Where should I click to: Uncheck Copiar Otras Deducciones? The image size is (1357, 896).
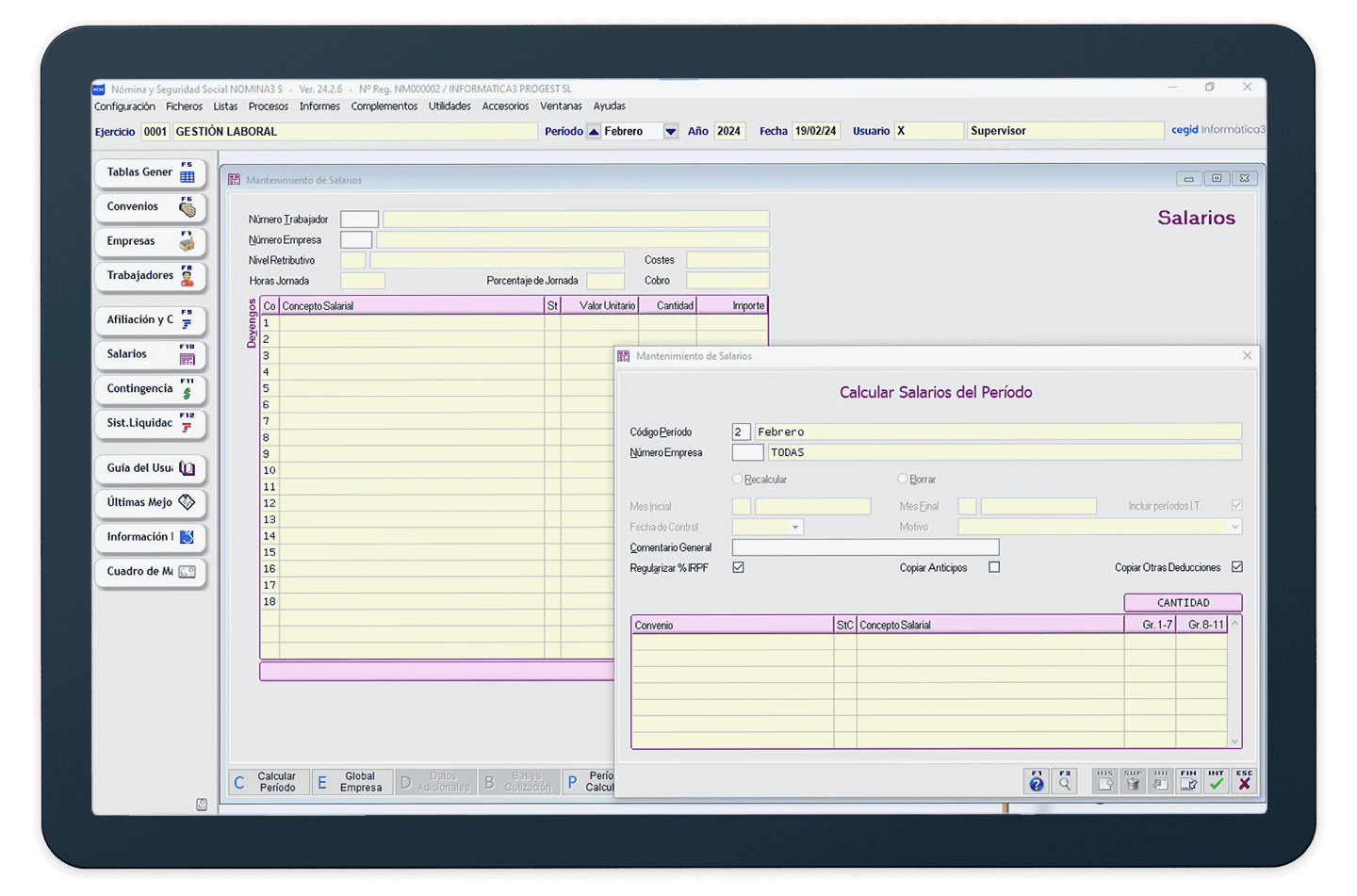(x=1237, y=567)
